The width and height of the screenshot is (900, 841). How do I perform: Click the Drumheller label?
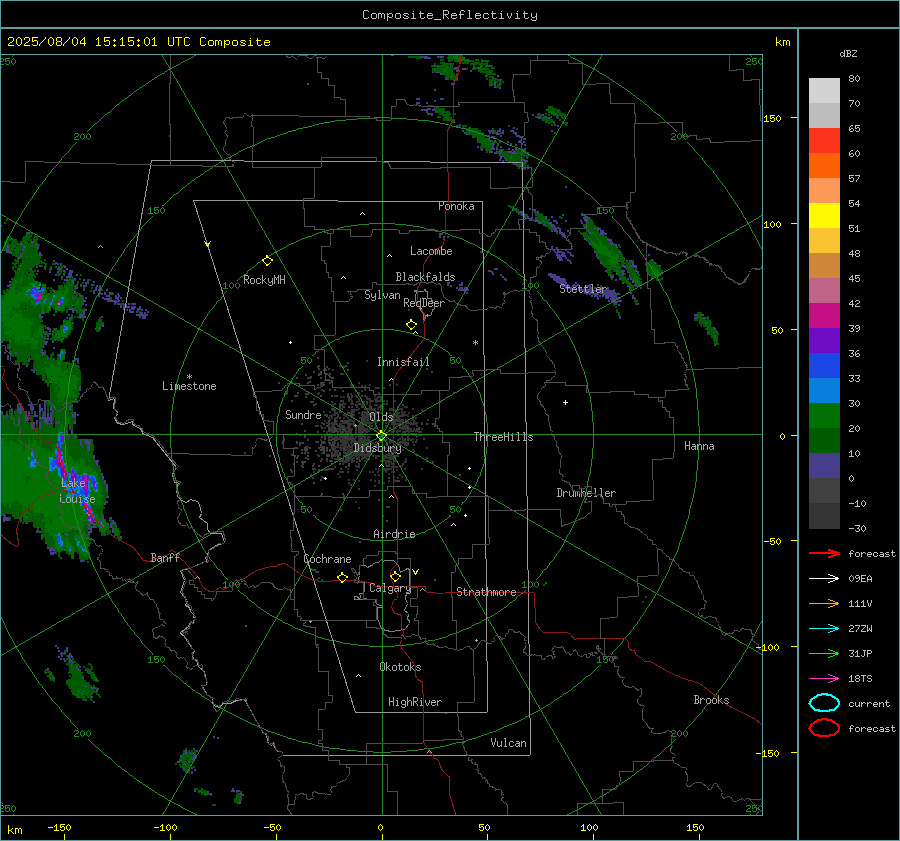click(x=586, y=493)
